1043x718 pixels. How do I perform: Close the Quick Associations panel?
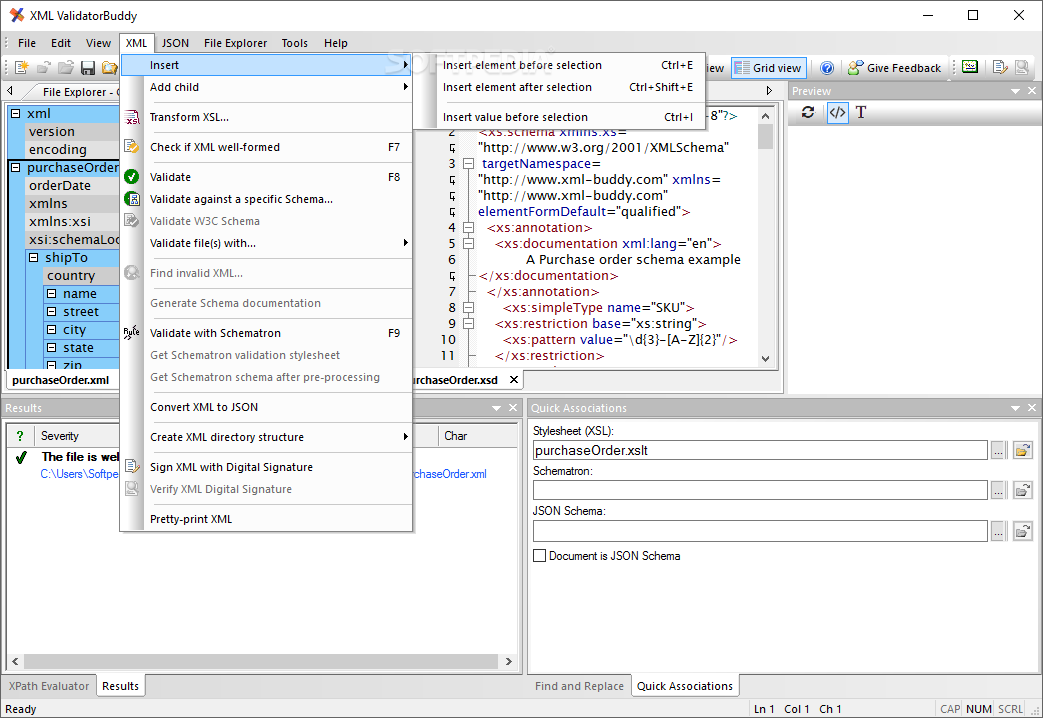tap(1032, 408)
